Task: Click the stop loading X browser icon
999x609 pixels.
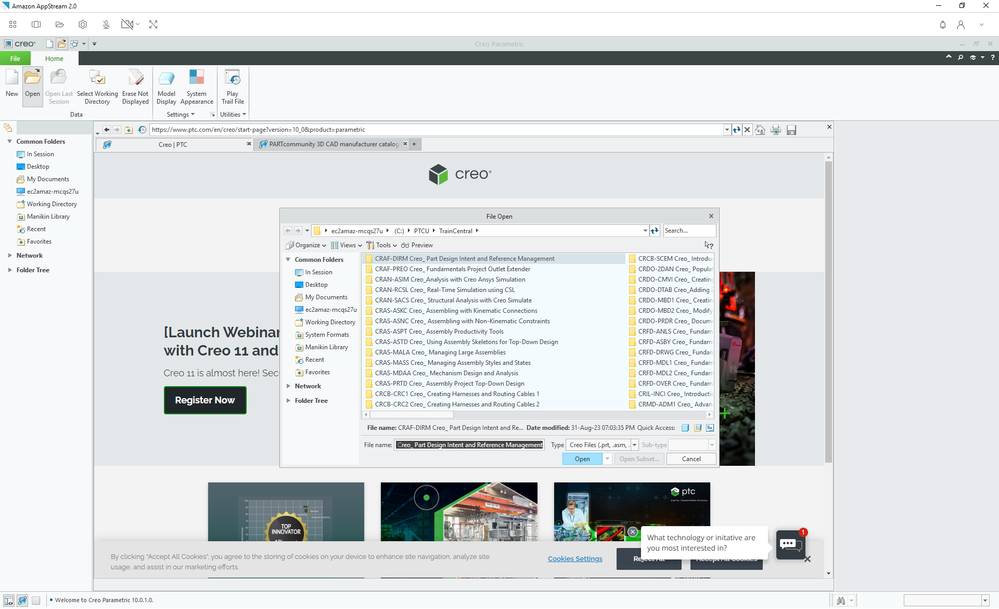Action: (x=747, y=130)
